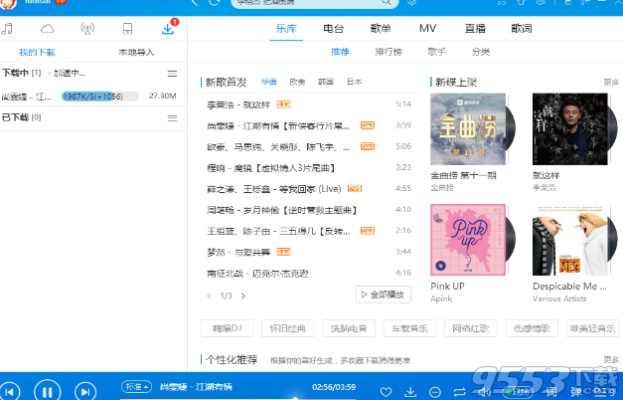Pause the currently playing song
Screen dimensions: 623x400
click(46, 390)
